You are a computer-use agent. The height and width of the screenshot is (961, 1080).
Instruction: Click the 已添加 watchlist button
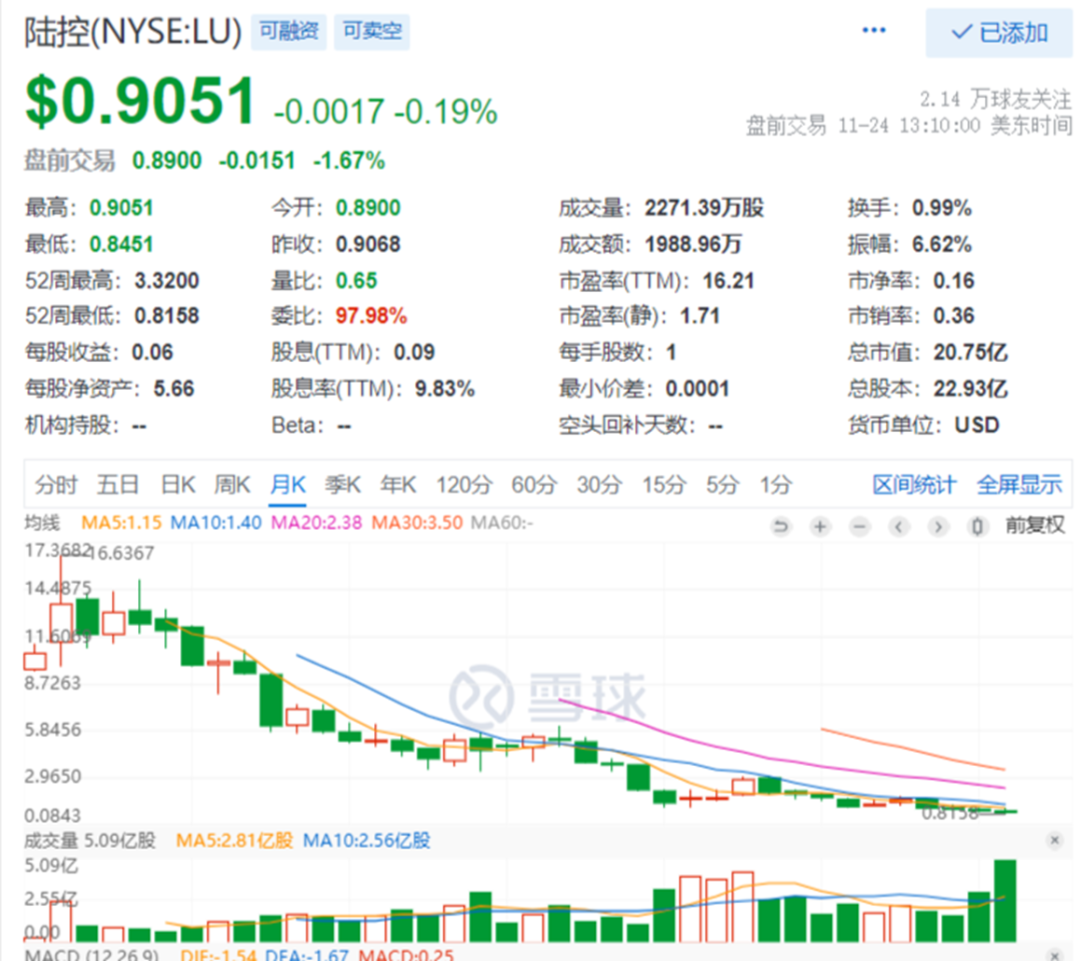coord(999,32)
